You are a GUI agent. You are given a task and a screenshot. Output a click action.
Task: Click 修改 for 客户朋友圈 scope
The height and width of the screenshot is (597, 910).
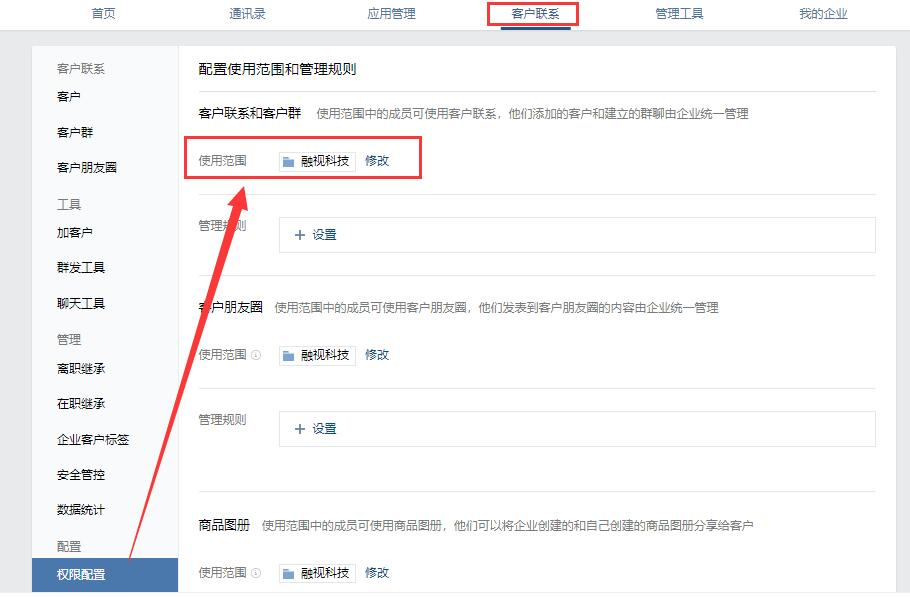click(377, 354)
